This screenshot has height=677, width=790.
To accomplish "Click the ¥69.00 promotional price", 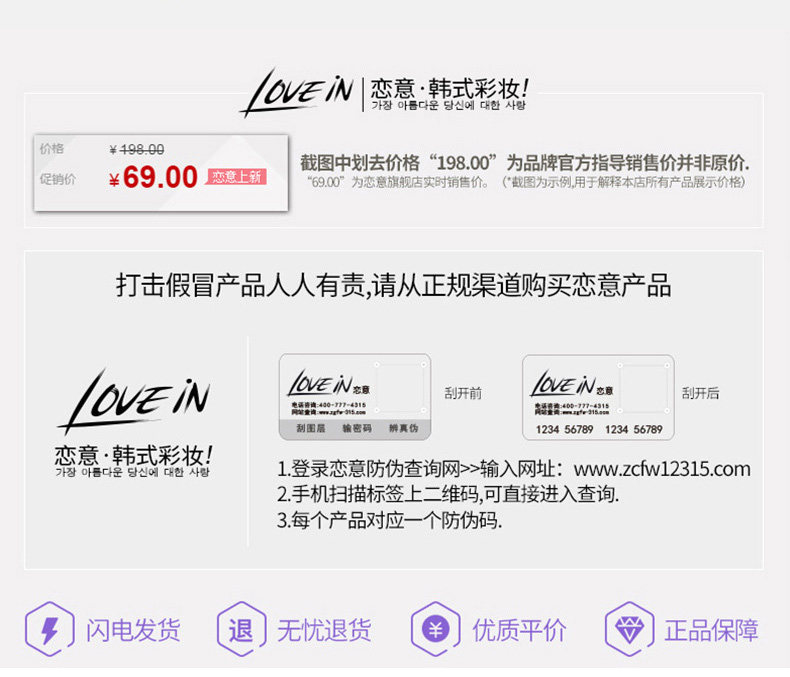I will tap(153, 177).
